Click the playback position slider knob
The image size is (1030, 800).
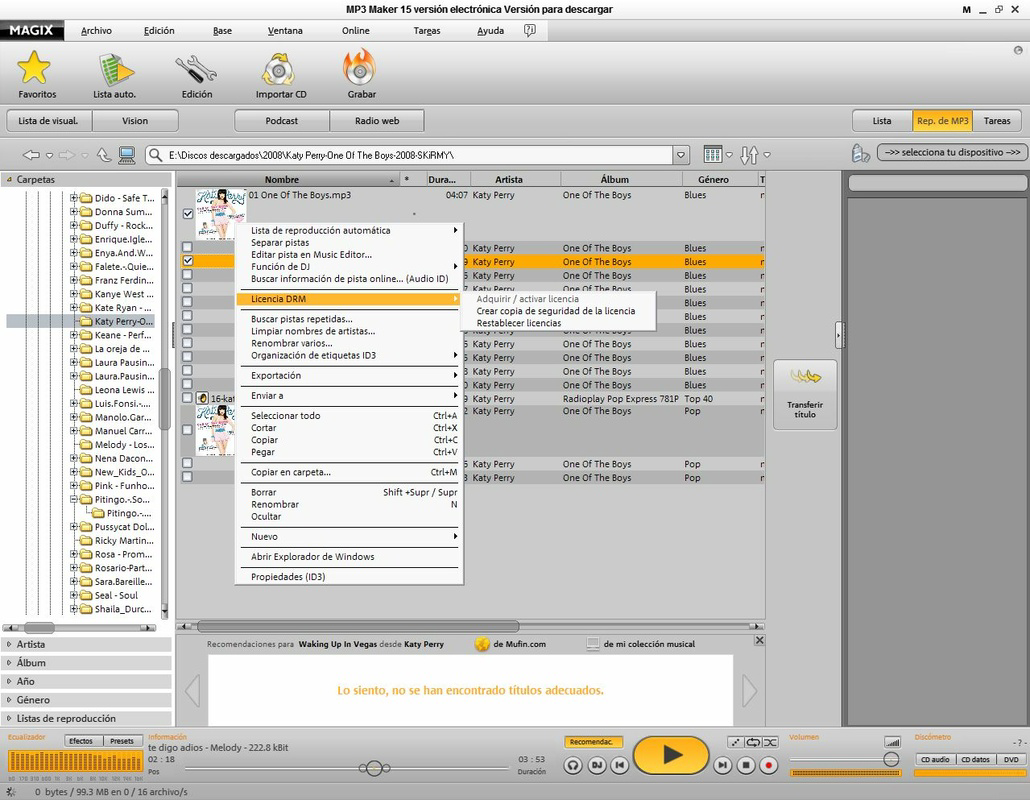pyautogui.click(x=374, y=768)
